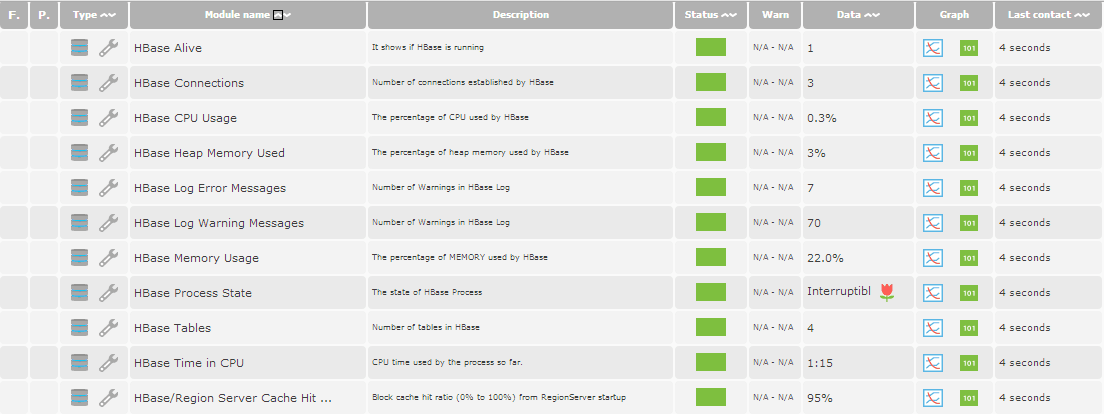Open the HBase Process State module
The width and height of the screenshot is (1104, 414).
[x=193, y=293]
